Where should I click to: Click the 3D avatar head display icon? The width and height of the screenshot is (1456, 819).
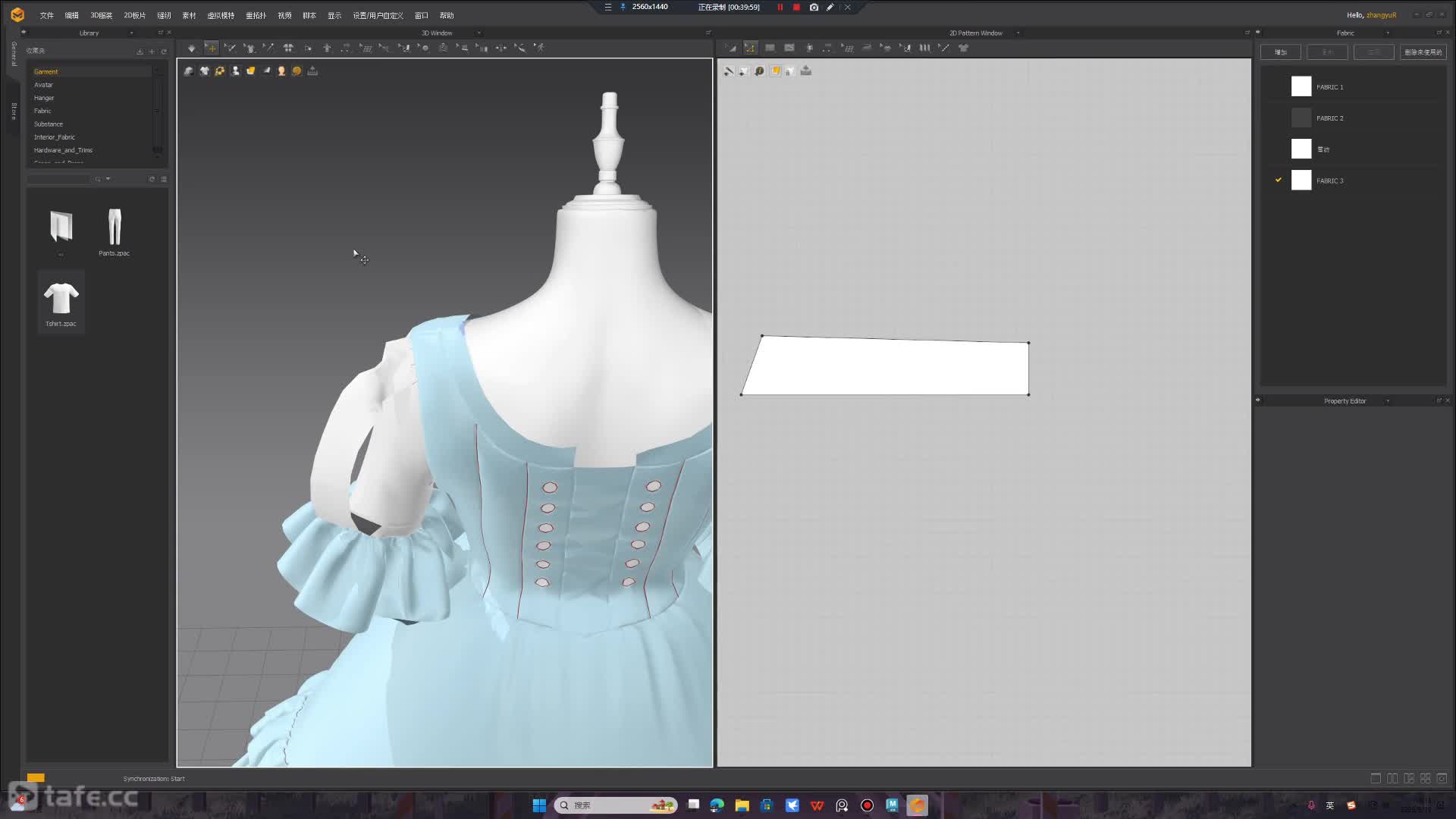[281, 71]
